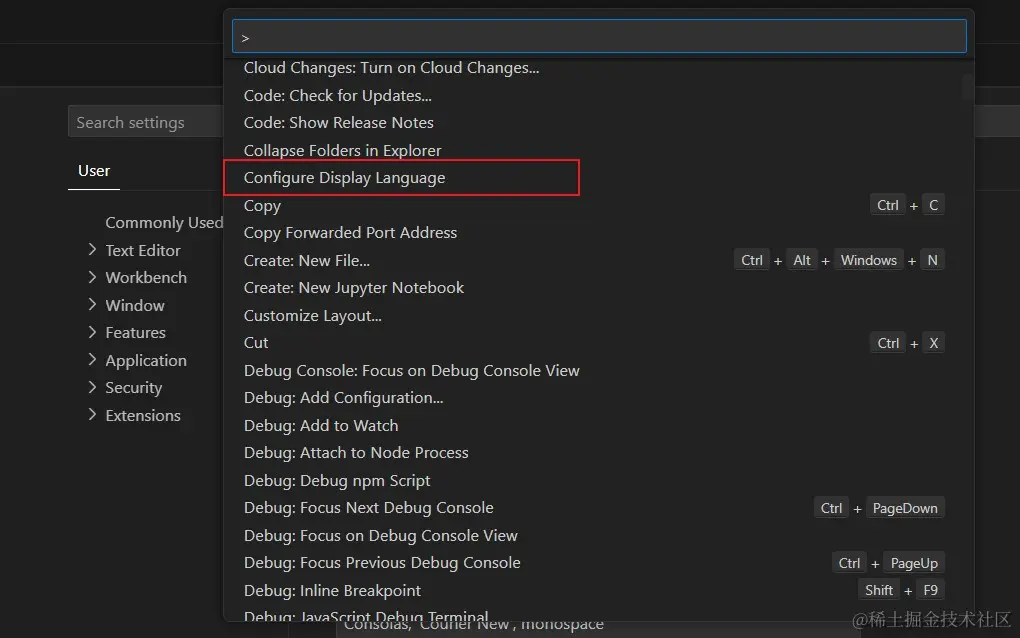Click F9 key in Inline Breakpoint row
This screenshot has width=1020, height=638.
coord(930,590)
